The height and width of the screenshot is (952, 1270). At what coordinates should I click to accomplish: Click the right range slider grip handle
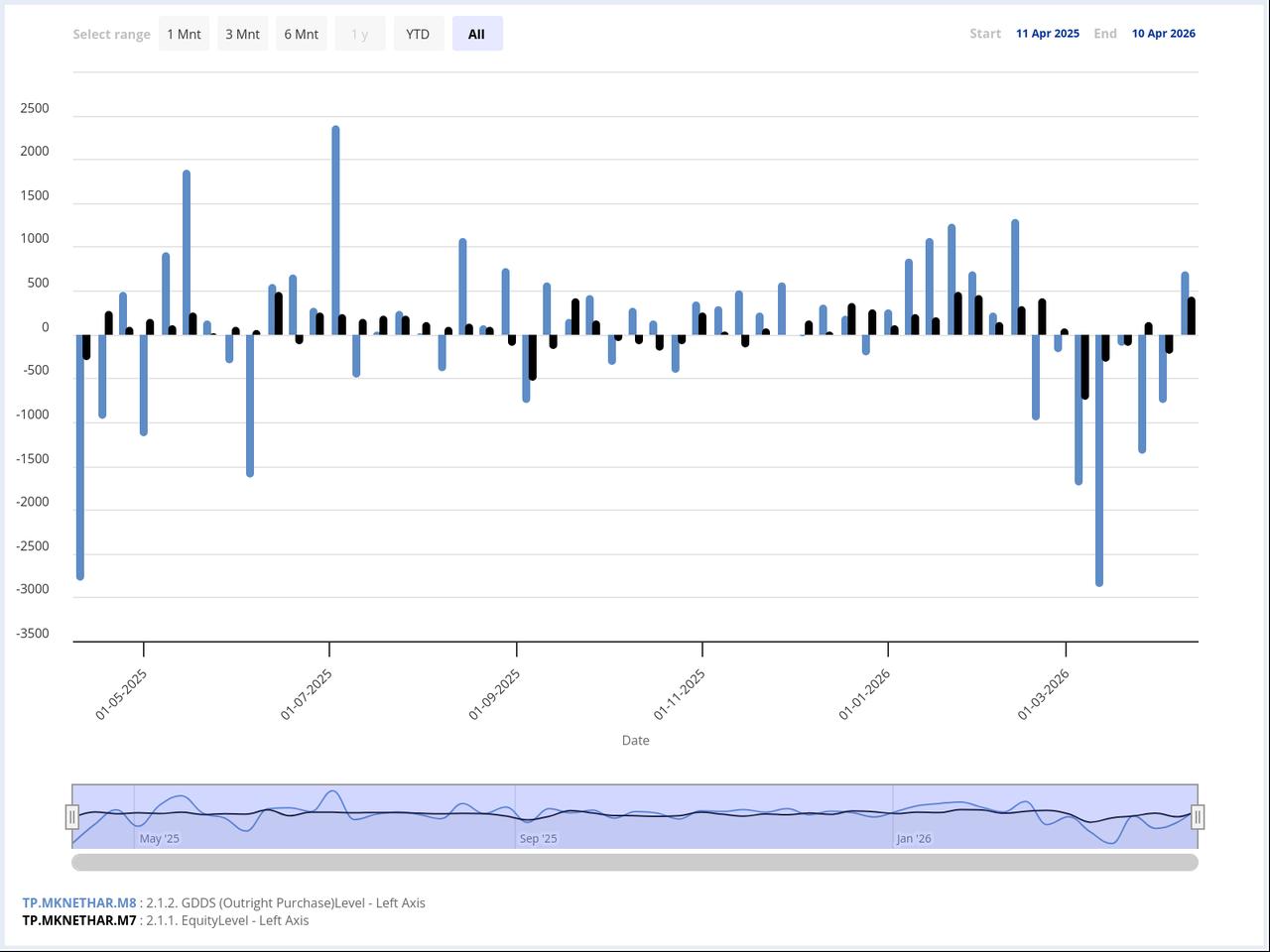pos(1198,816)
